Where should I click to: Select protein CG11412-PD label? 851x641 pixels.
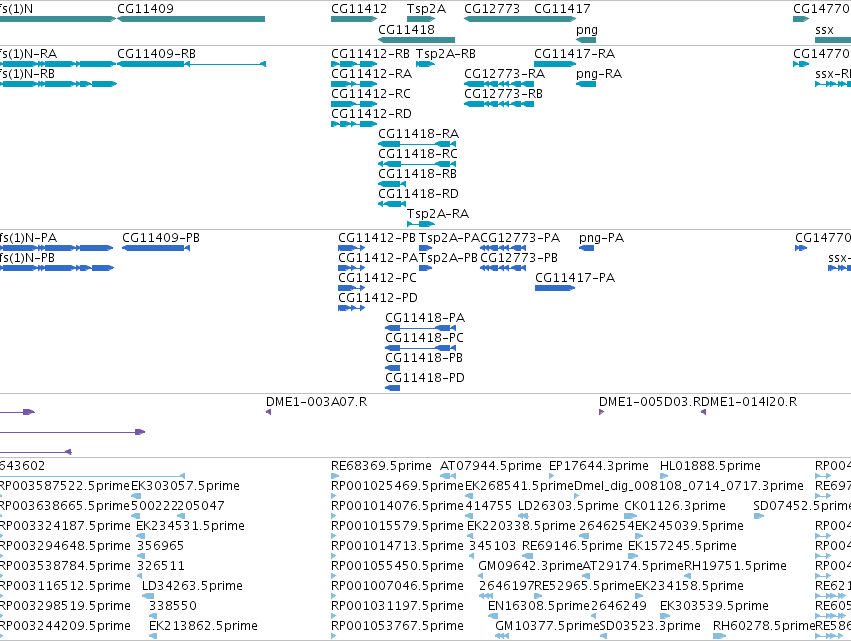pos(378,298)
